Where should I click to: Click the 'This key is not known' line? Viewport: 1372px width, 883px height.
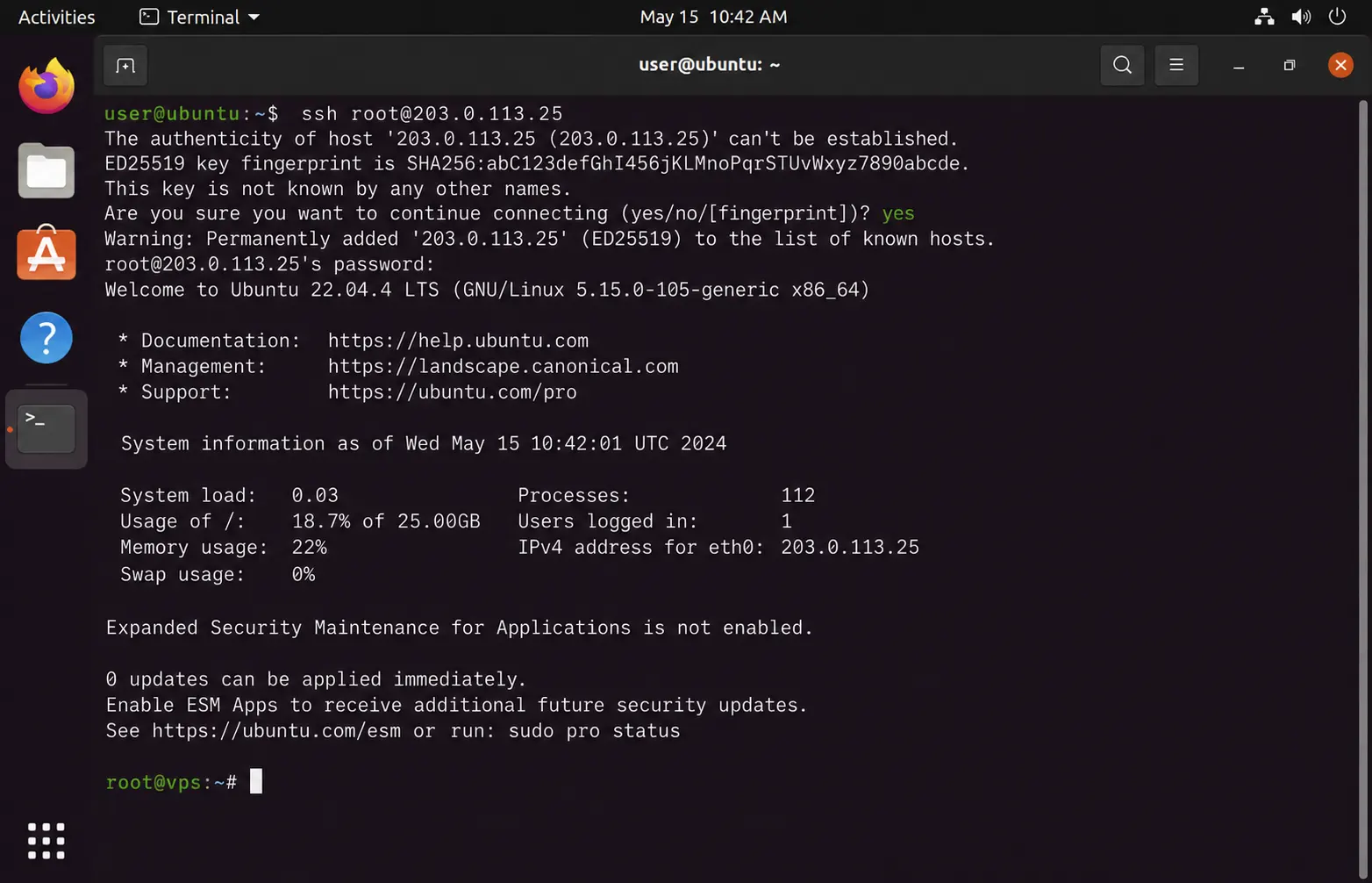338,190
